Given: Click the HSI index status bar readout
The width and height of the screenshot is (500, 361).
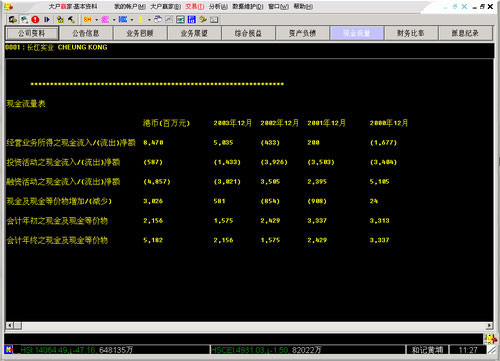Looking at the screenshot, I should [77, 350].
